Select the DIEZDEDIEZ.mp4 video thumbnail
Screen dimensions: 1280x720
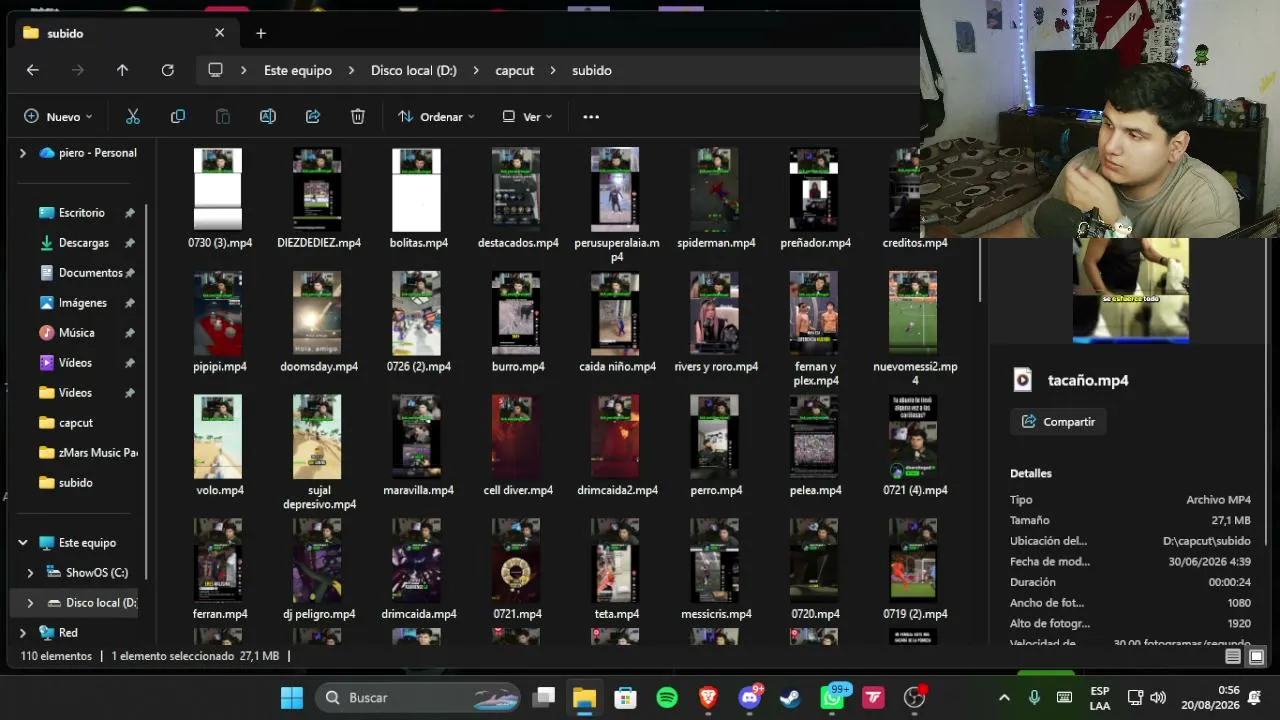point(317,190)
